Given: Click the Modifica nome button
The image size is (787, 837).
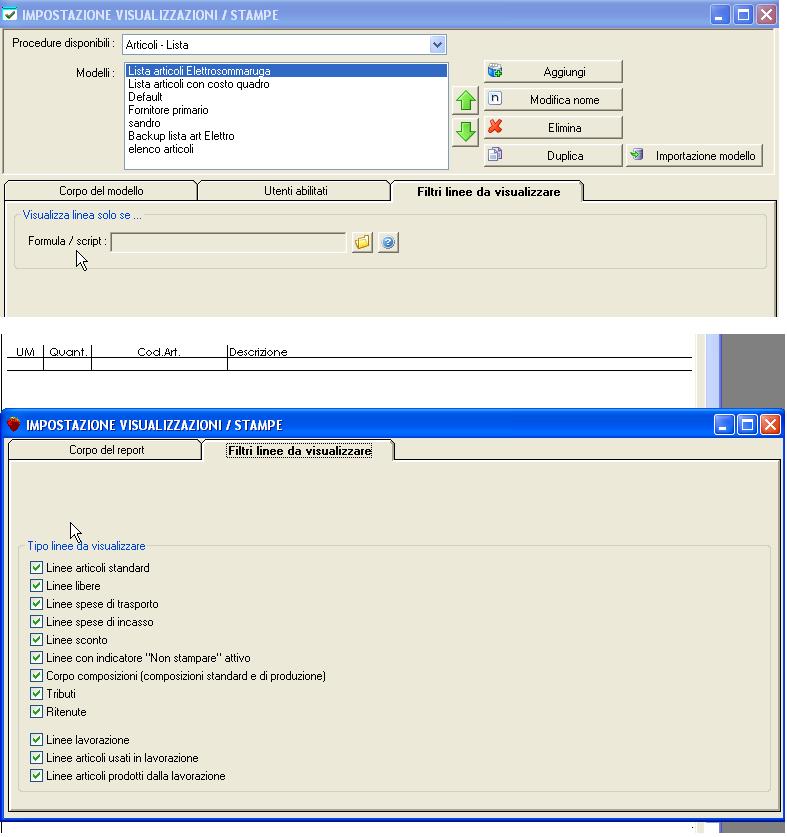Looking at the screenshot, I should point(553,100).
